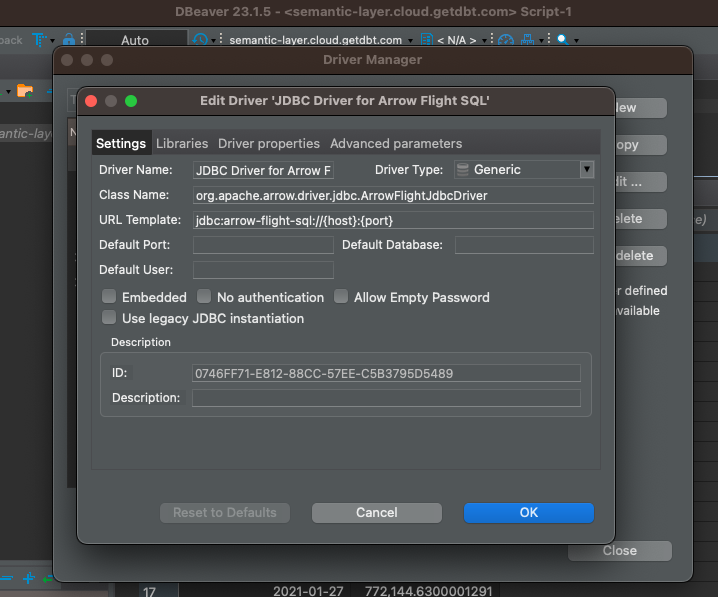Click Cancel in the Edit Driver dialog

point(377,512)
